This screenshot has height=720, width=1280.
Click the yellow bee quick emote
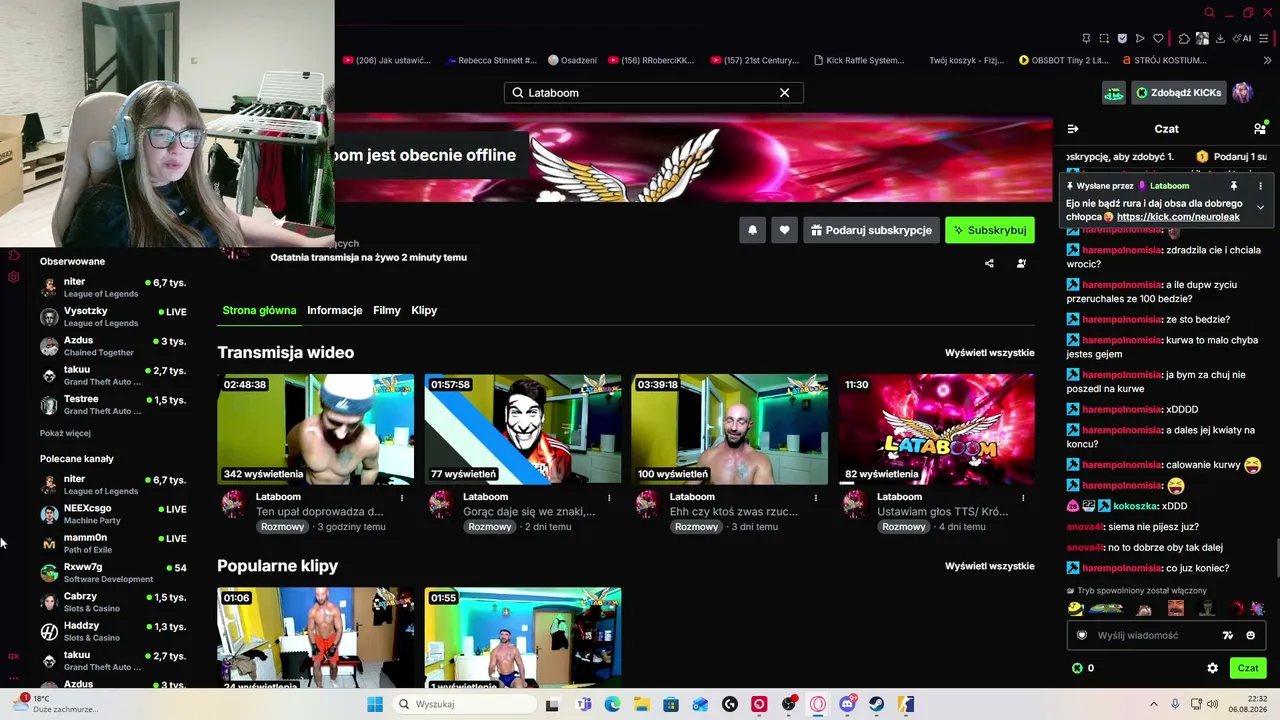click(1076, 608)
